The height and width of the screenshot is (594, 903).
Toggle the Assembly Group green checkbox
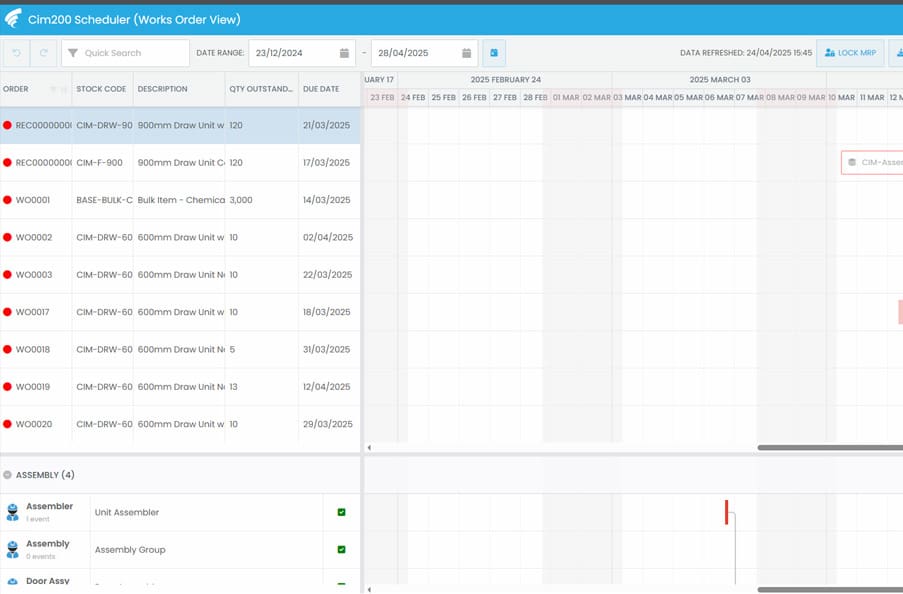click(x=342, y=550)
